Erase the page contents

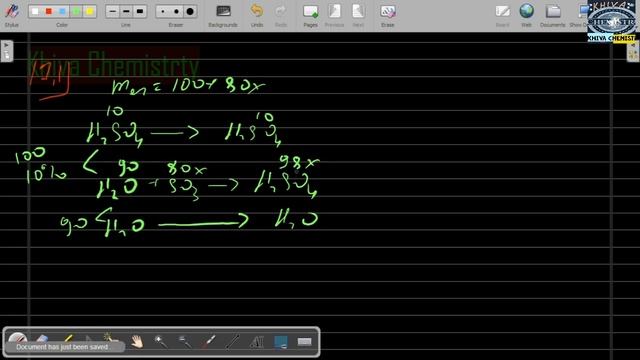[387, 15]
